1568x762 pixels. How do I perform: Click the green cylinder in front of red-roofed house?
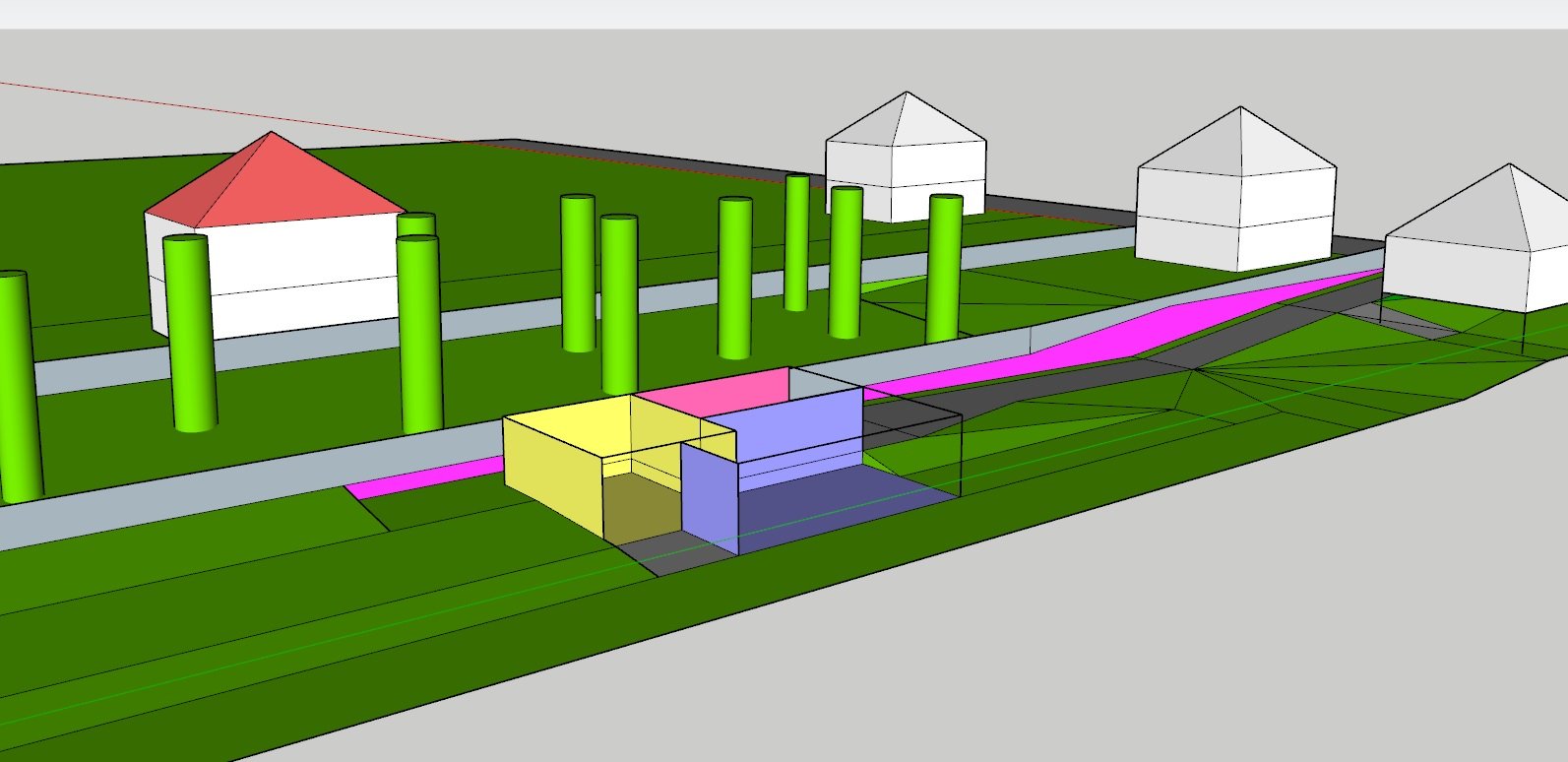189,332
